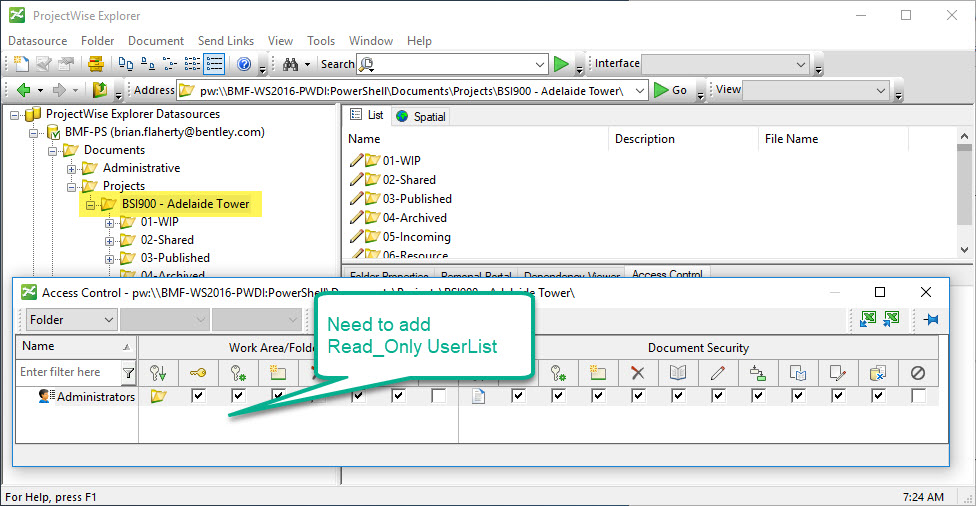Click the Go button
The height and width of the screenshot is (506, 976).
tap(671, 90)
